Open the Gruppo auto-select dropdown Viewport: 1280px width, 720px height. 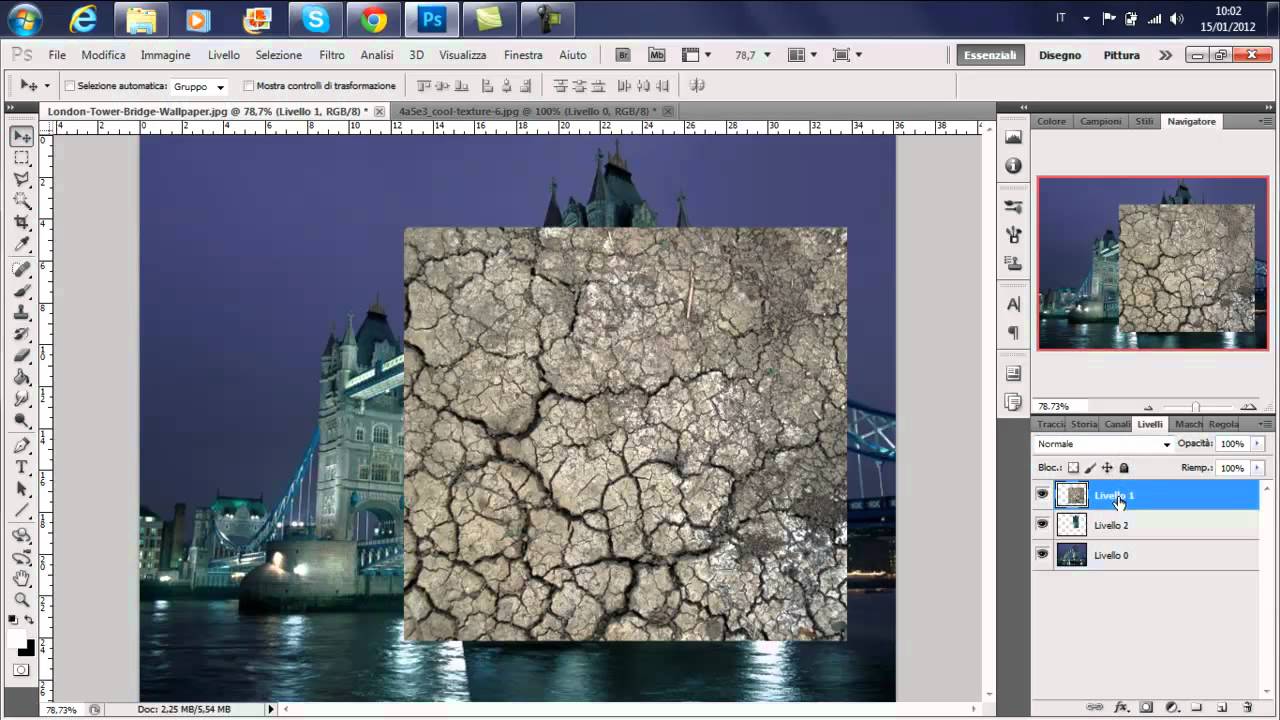click(x=200, y=87)
